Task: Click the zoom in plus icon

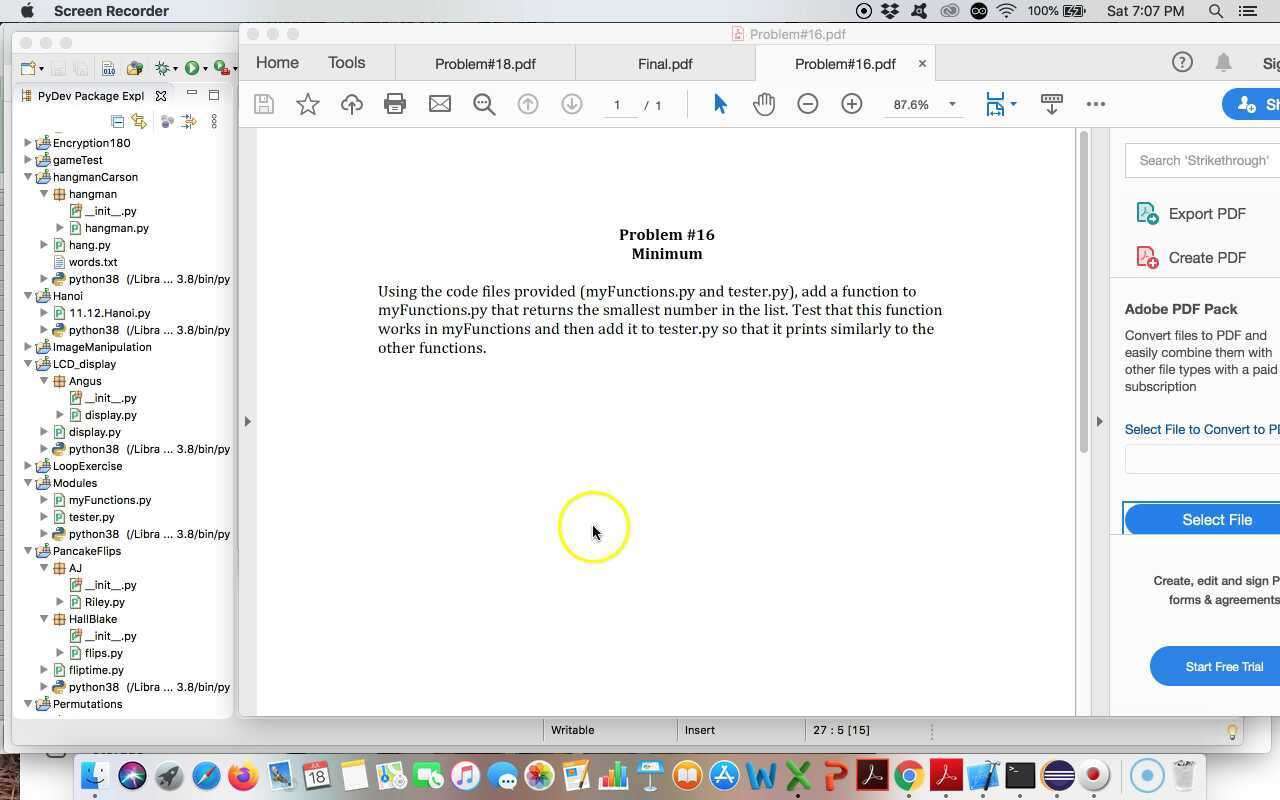Action: pos(852,104)
